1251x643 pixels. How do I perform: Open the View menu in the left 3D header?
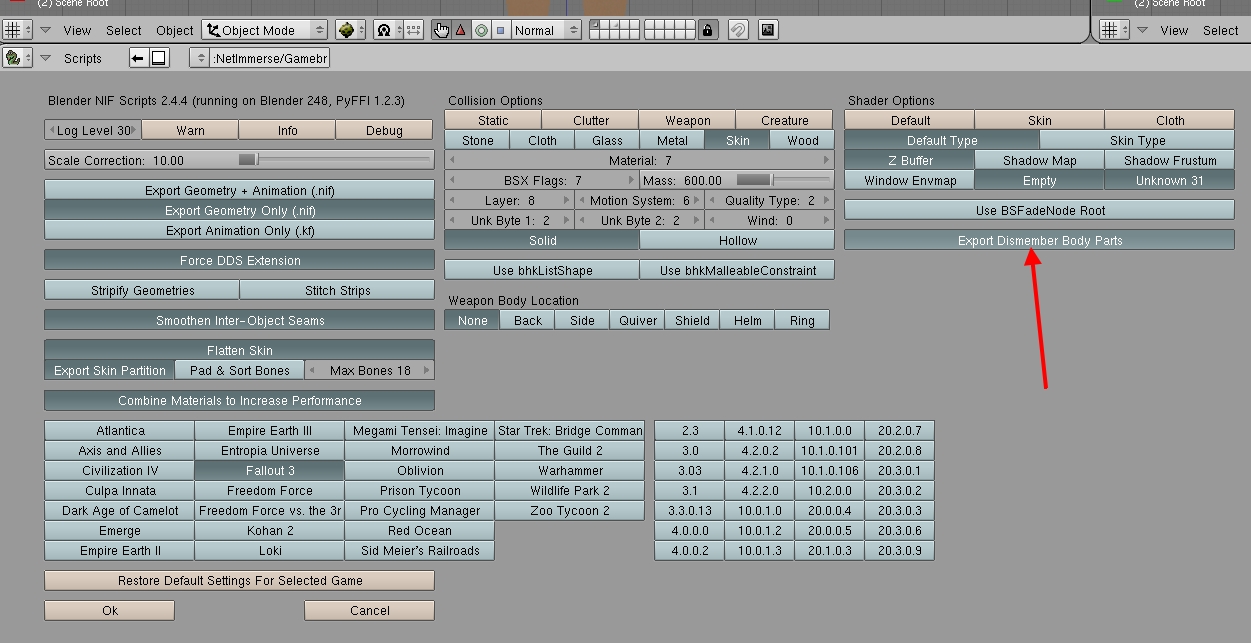click(77, 30)
